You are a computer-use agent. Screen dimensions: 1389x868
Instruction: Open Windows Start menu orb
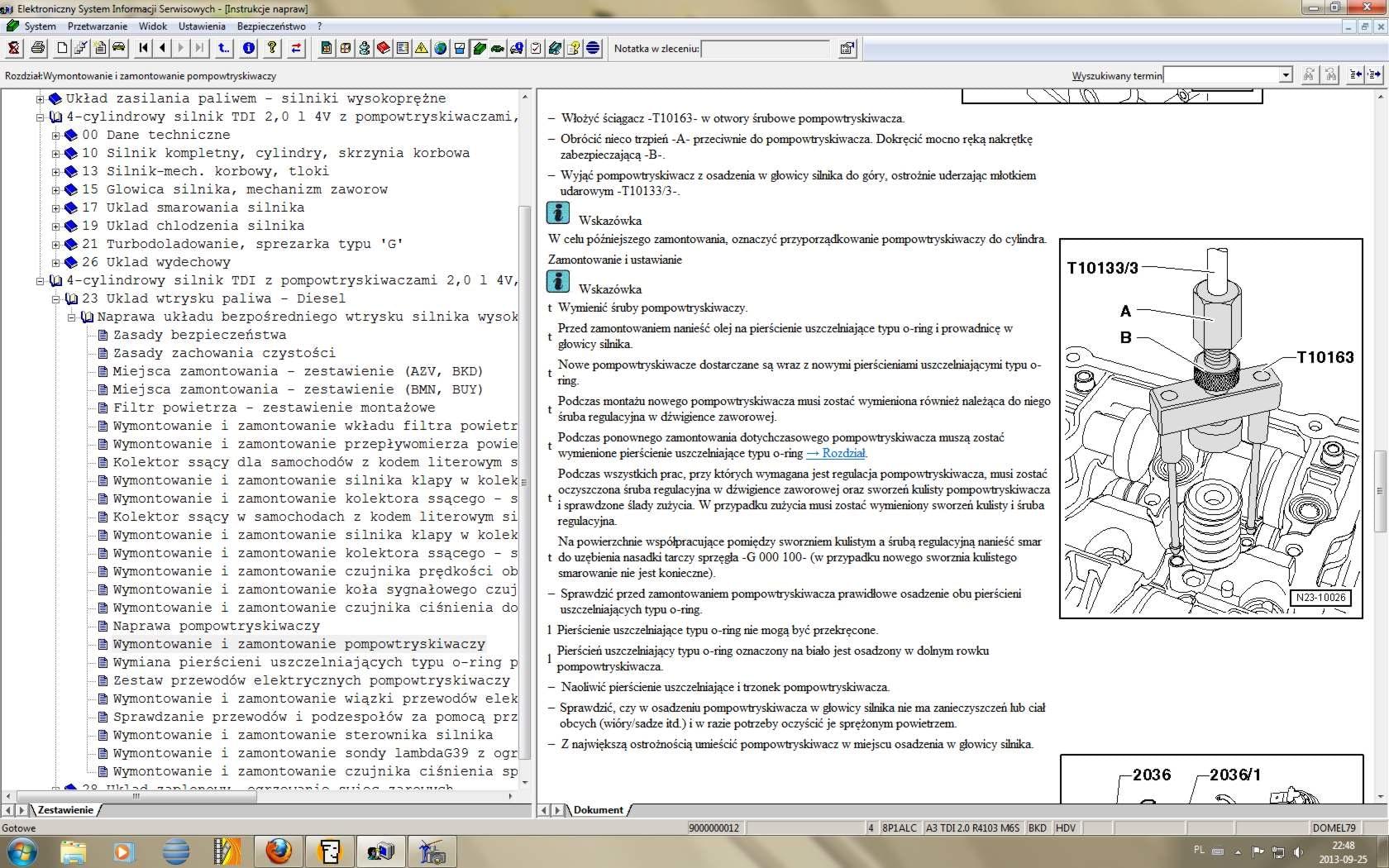pyautogui.click(x=21, y=851)
